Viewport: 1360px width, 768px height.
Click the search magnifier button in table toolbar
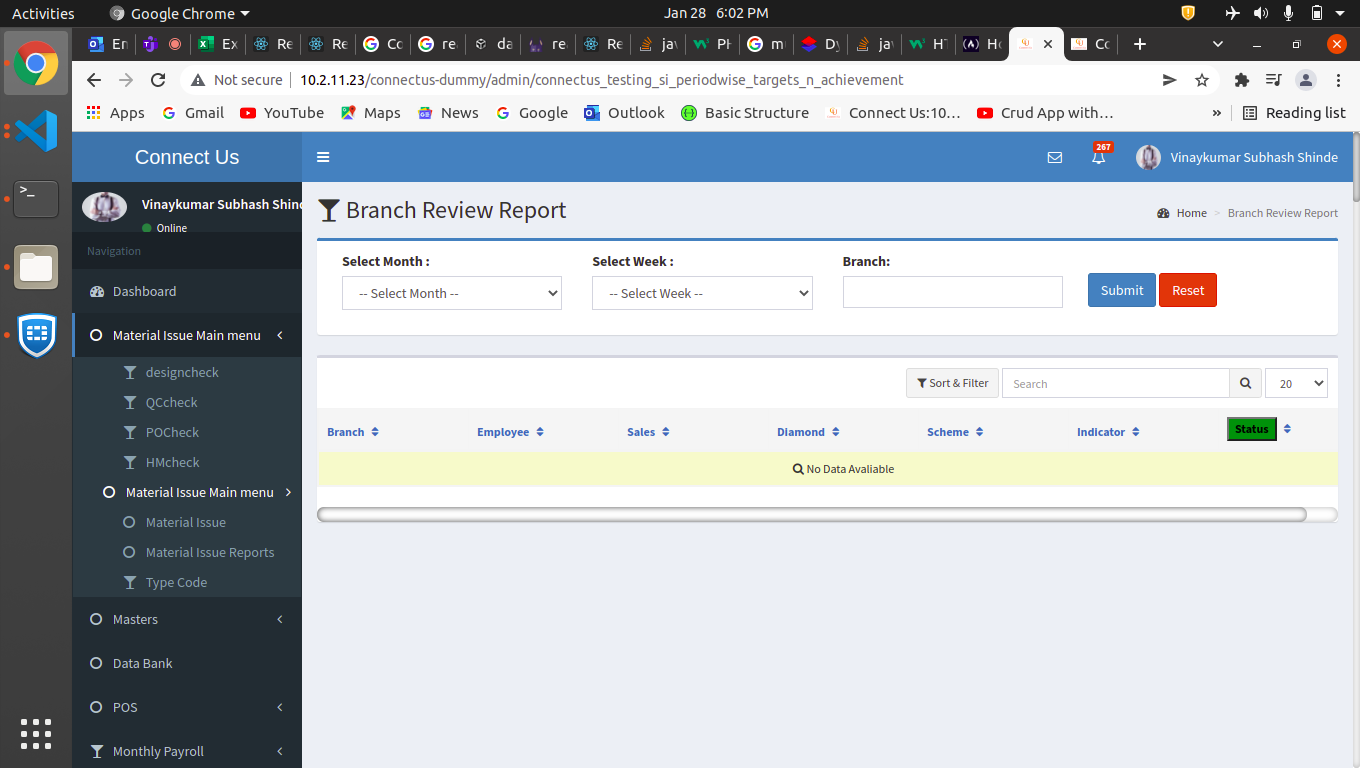pyautogui.click(x=1245, y=383)
